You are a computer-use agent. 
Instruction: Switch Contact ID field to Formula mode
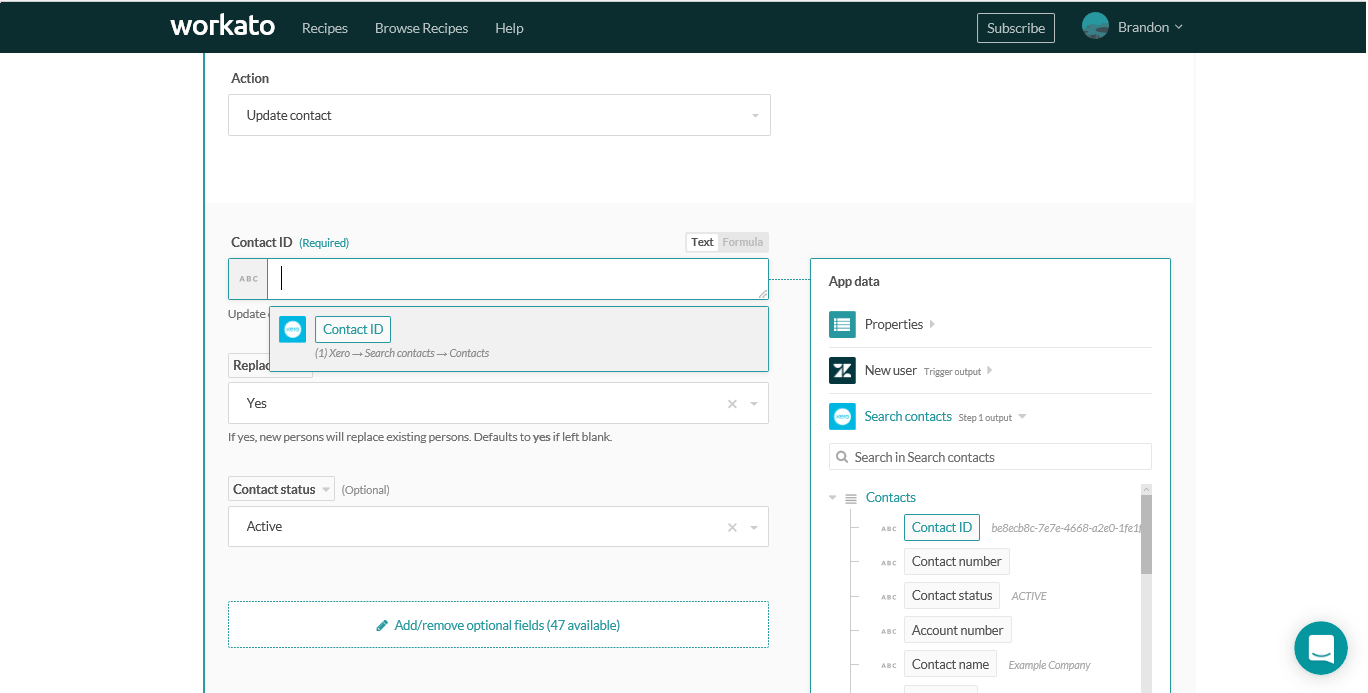point(742,242)
